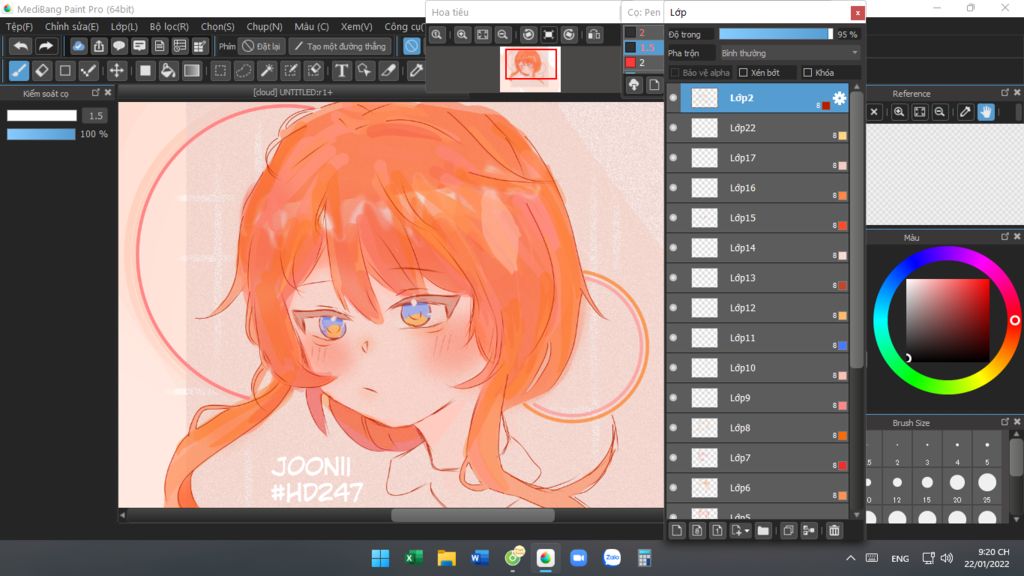This screenshot has width=1024, height=576.
Task: Click the canvas horizontal scrollbar
Action: [x=472, y=515]
